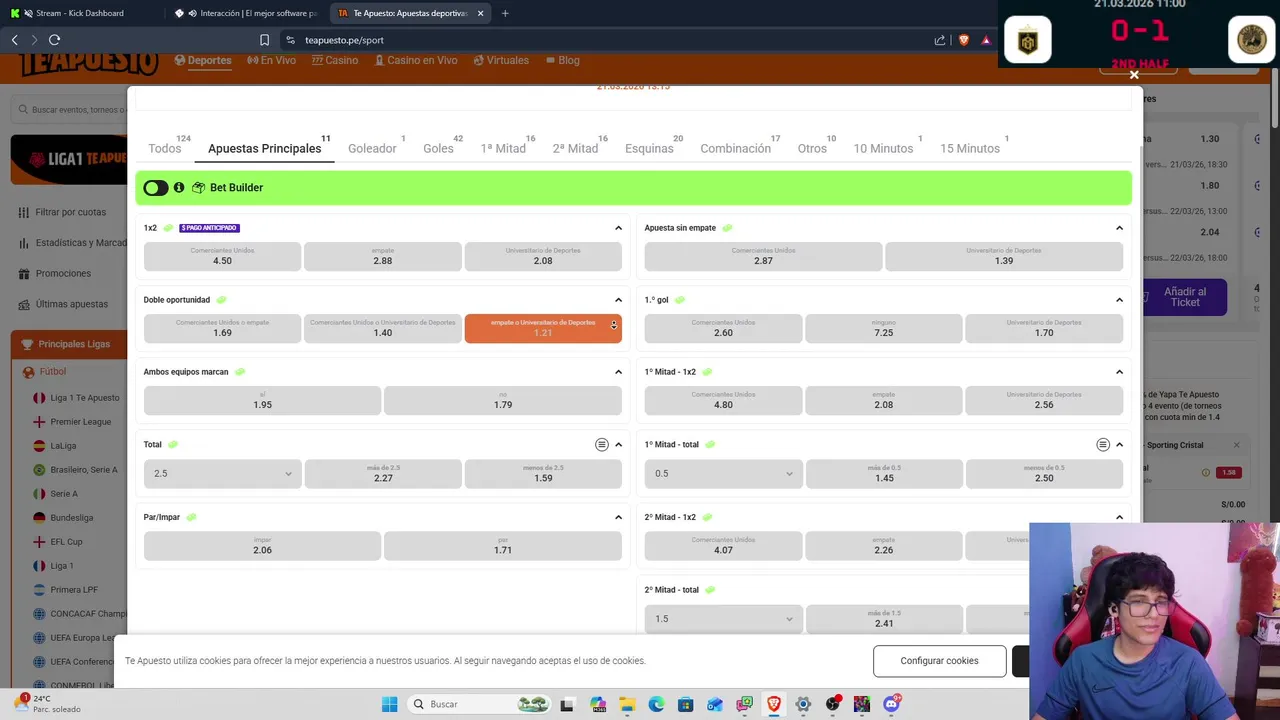Bet on Comerciantes Unidos 4.50 in 1x2
The image size is (1280, 720).
(x=222, y=256)
